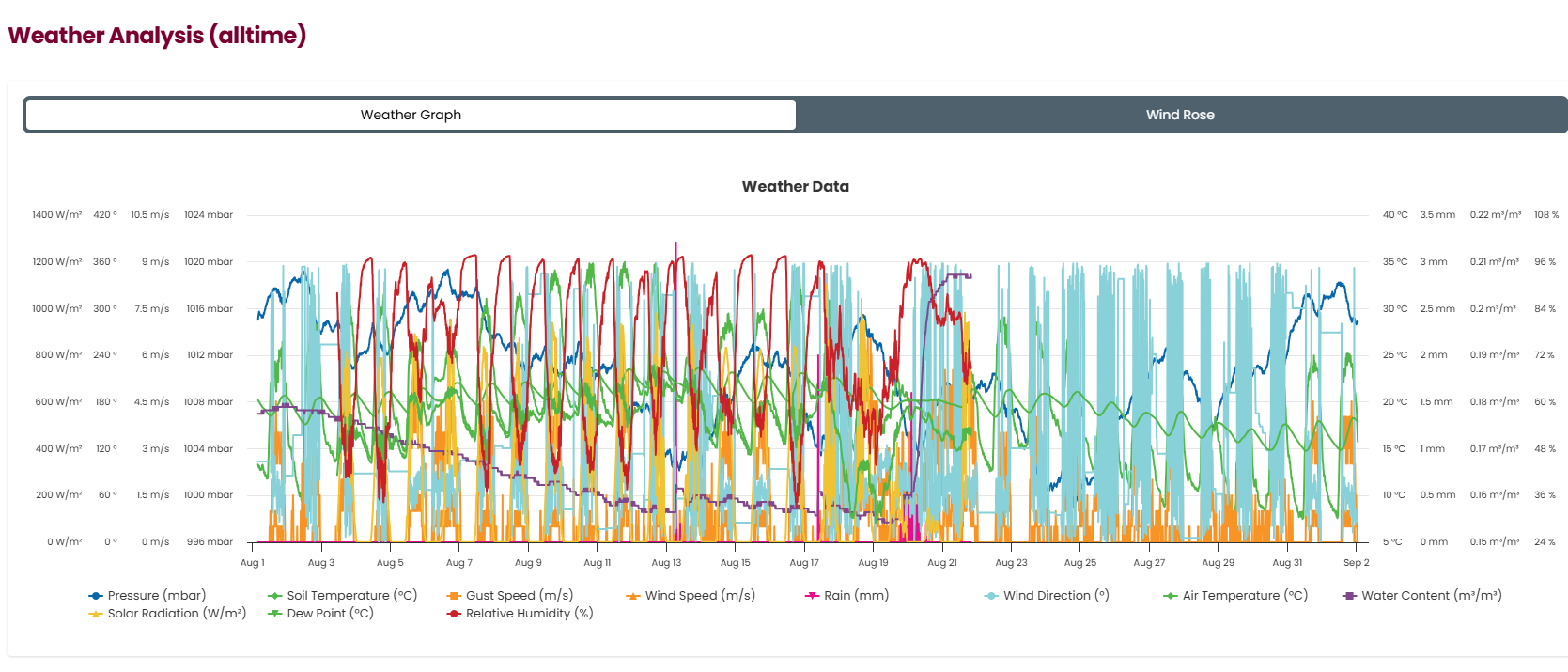Switch to the Wind Rose tab
1568x672 pixels.
click(1180, 115)
